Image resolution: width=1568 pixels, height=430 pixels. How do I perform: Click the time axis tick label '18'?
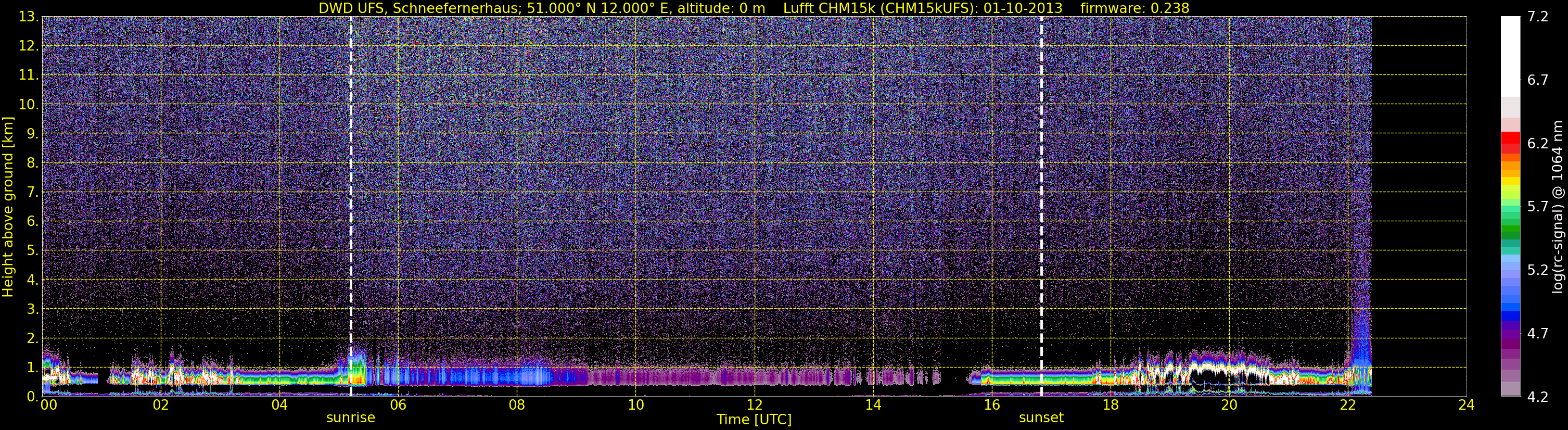point(1110,404)
